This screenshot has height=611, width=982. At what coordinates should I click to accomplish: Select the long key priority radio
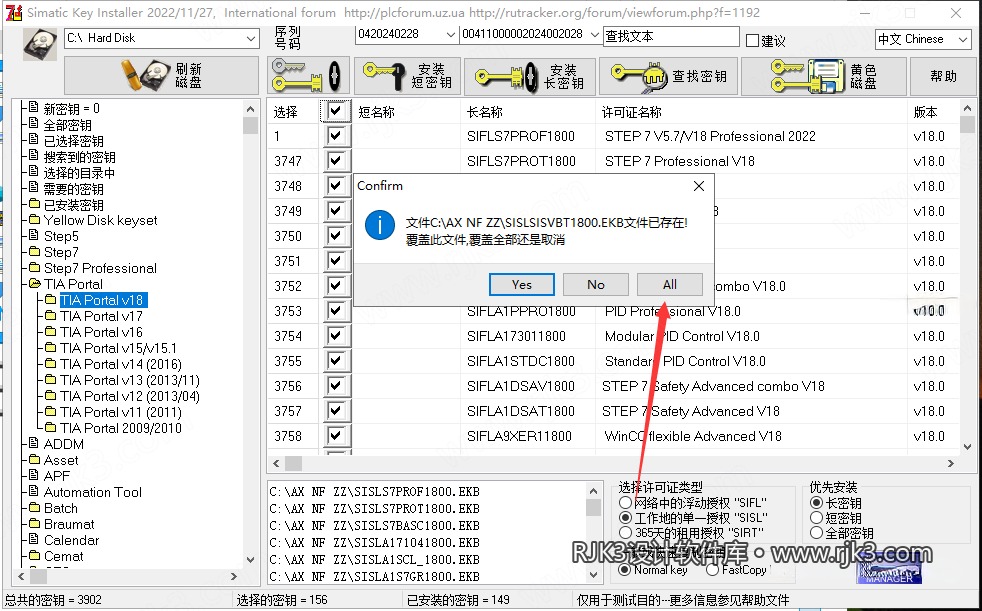click(x=816, y=503)
